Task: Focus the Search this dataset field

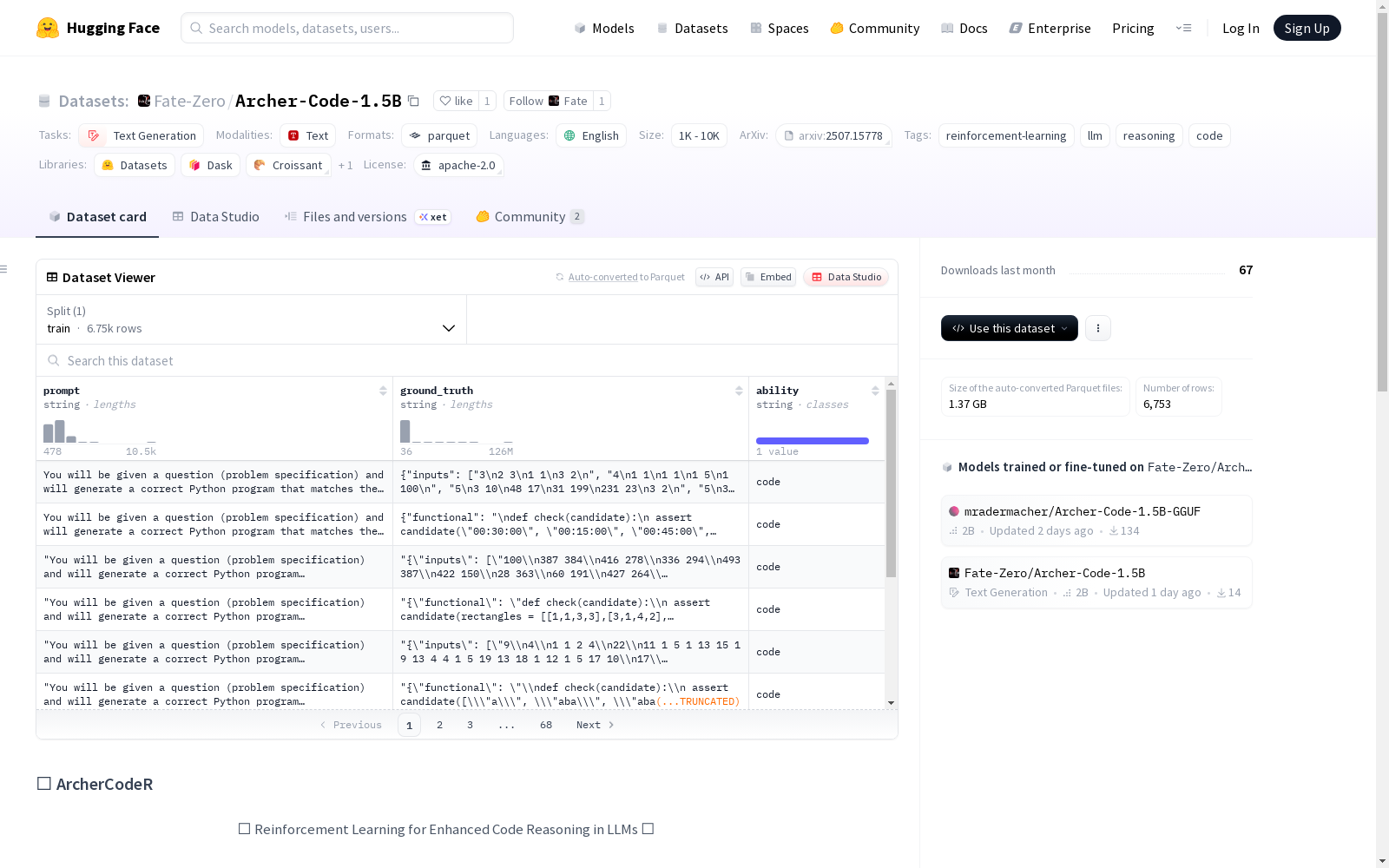Action: pos(467,360)
